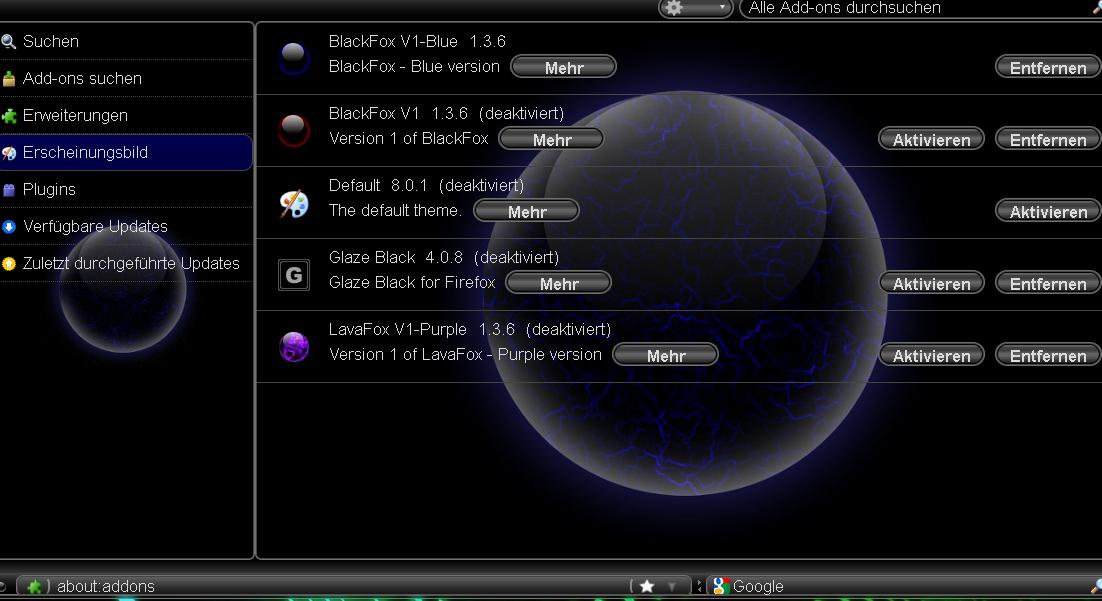Viewport: 1102px width, 601px height.
Task: Click the LavaFox V1-Purple 1.3.6 title
Action: point(421,329)
